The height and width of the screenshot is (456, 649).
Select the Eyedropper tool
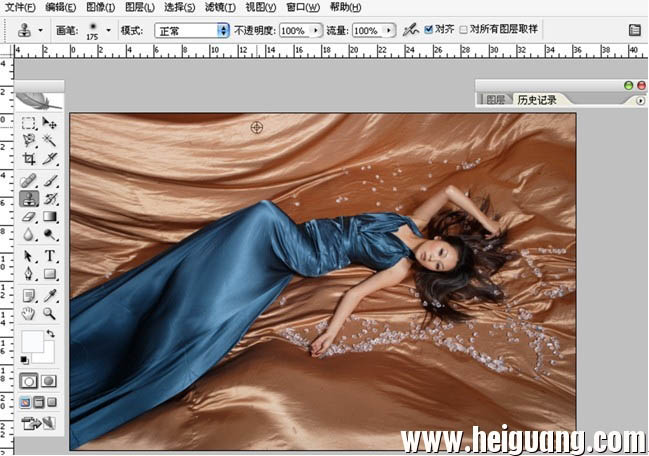pyautogui.click(x=50, y=295)
